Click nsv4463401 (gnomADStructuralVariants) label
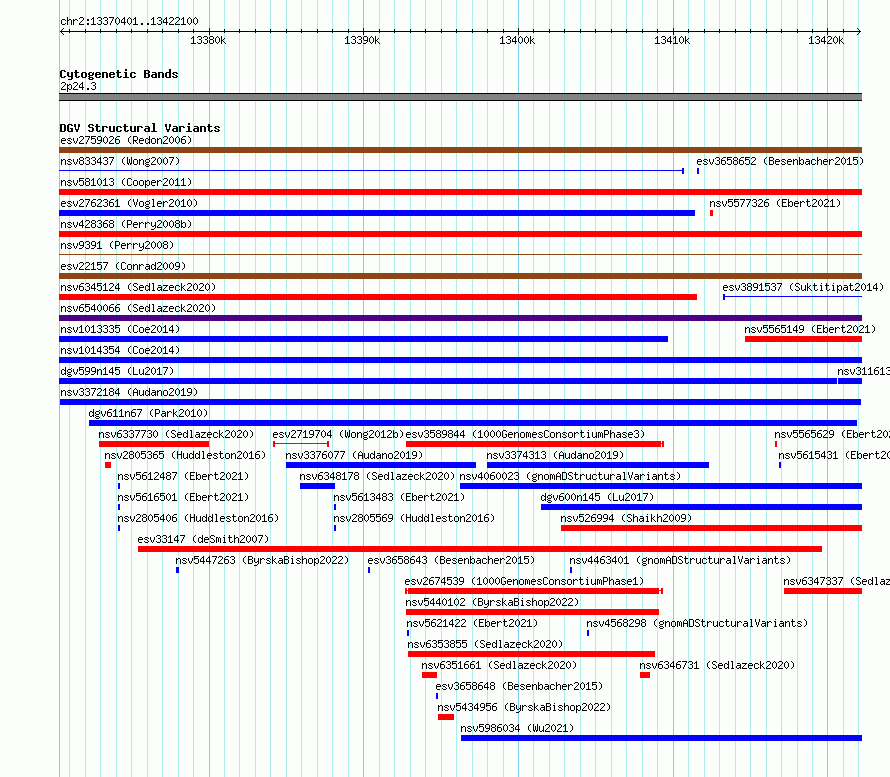Screen dimensions: 890x777 tap(680, 560)
